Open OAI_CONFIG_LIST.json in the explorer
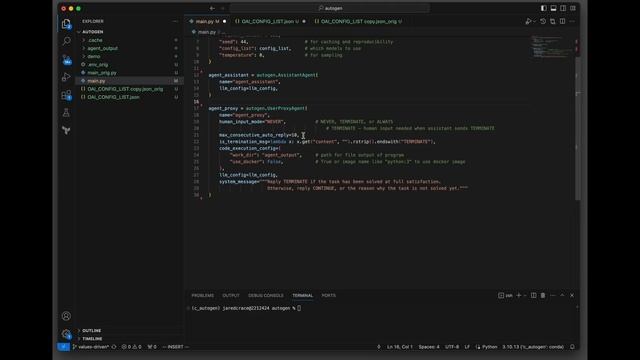The image size is (640, 360). pos(113,97)
